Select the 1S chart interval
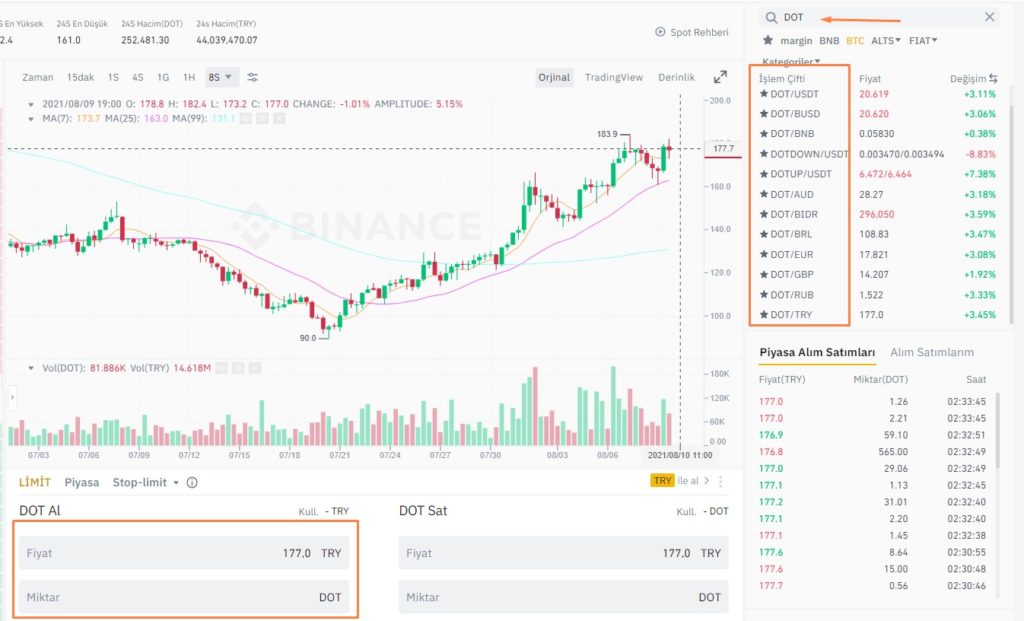This screenshot has height=621, width=1024. coord(113,77)
